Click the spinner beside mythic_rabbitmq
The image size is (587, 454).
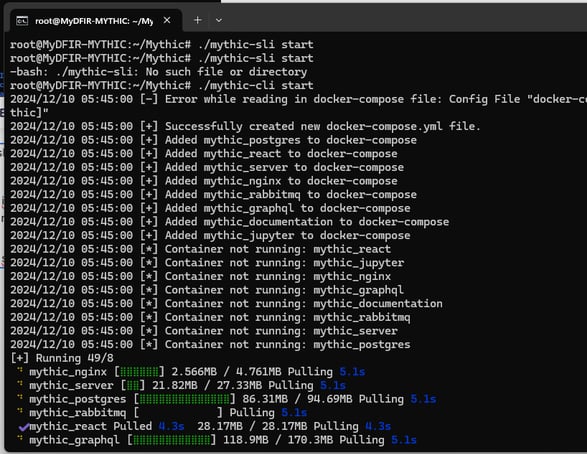coord(20,411)
